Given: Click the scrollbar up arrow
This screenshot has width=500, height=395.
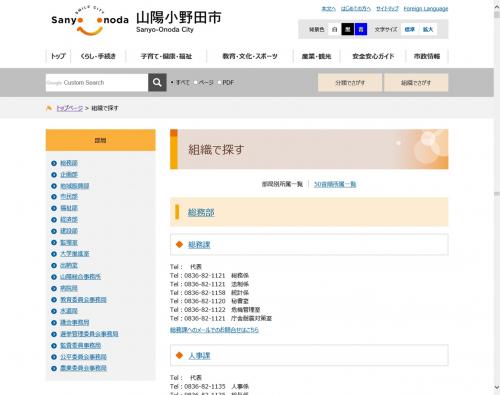Looking at the screenshot, I should tap(497, 6).
